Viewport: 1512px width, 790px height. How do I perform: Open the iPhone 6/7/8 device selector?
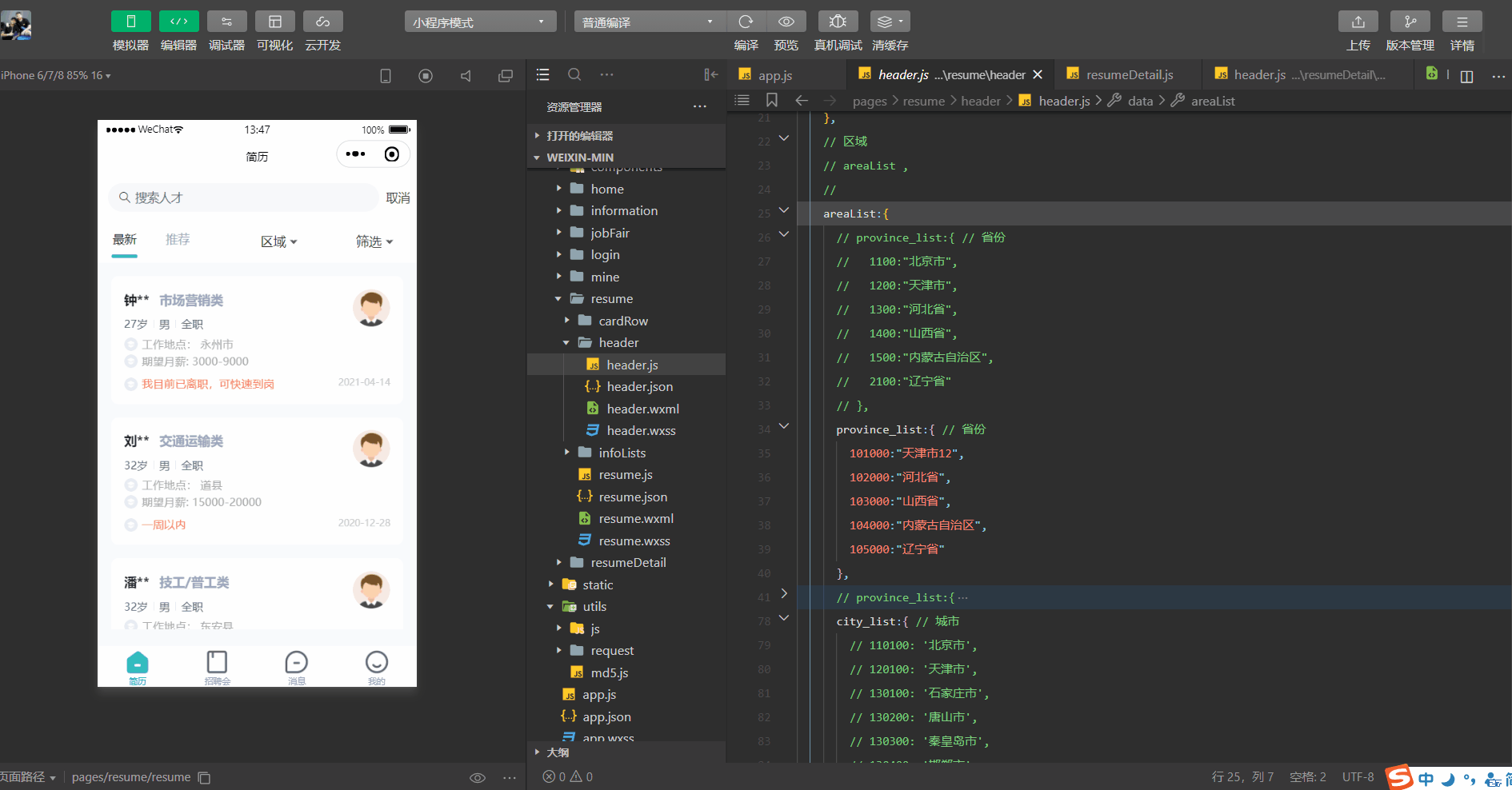point(56,75)
